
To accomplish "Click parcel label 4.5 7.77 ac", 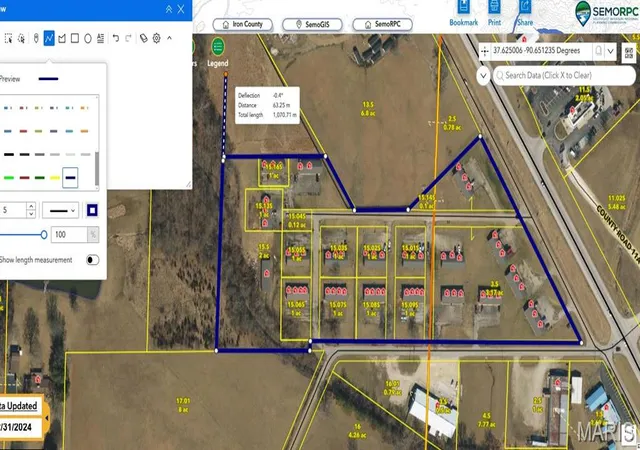I will pyautogui.click(x=486, y=420).
